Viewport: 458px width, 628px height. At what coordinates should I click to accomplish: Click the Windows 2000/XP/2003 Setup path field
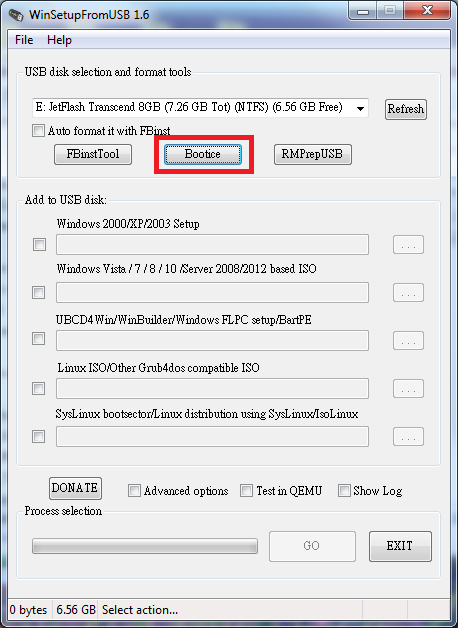pos(212,245)
